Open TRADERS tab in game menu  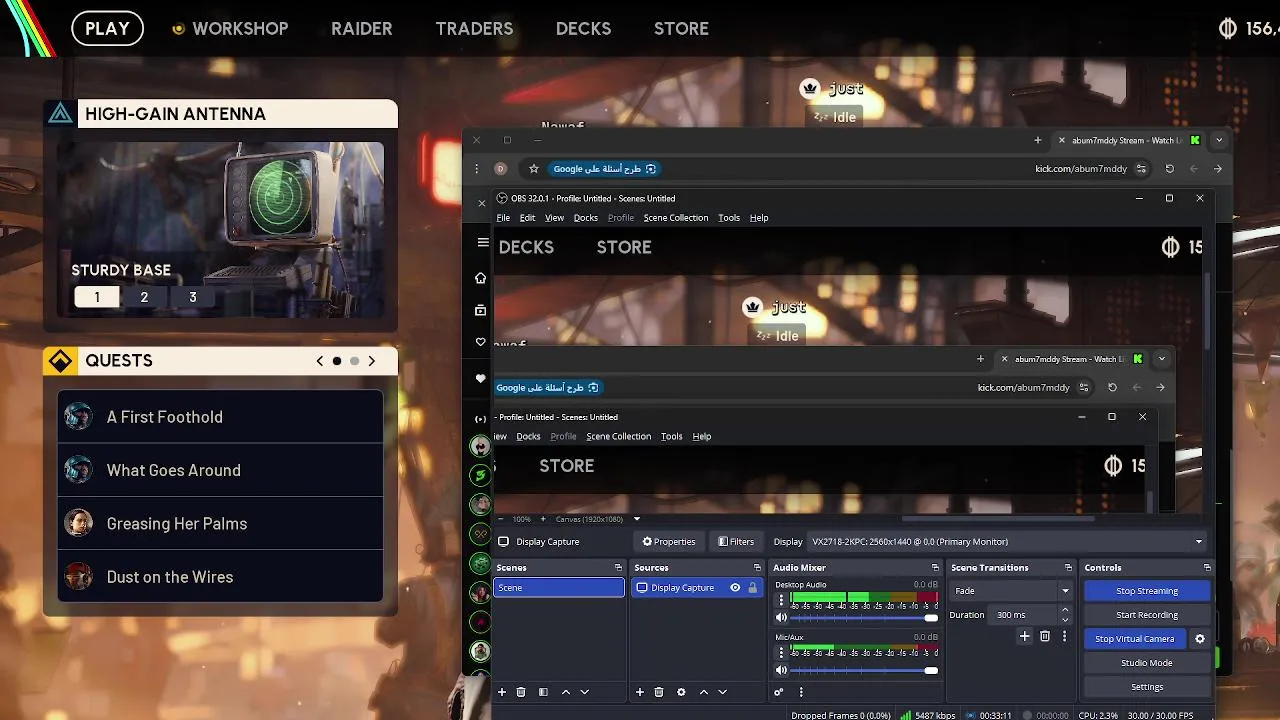(x=474, y=29)
